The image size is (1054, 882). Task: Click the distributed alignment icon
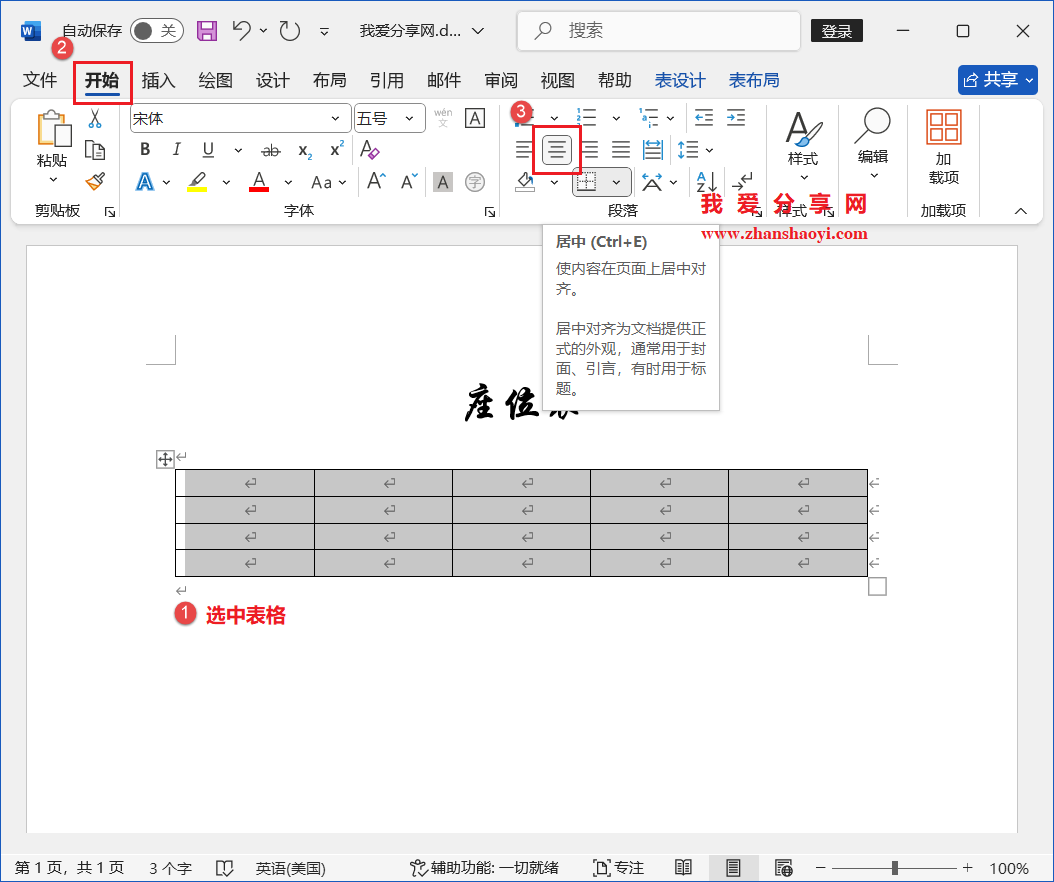tap(653, 149)
